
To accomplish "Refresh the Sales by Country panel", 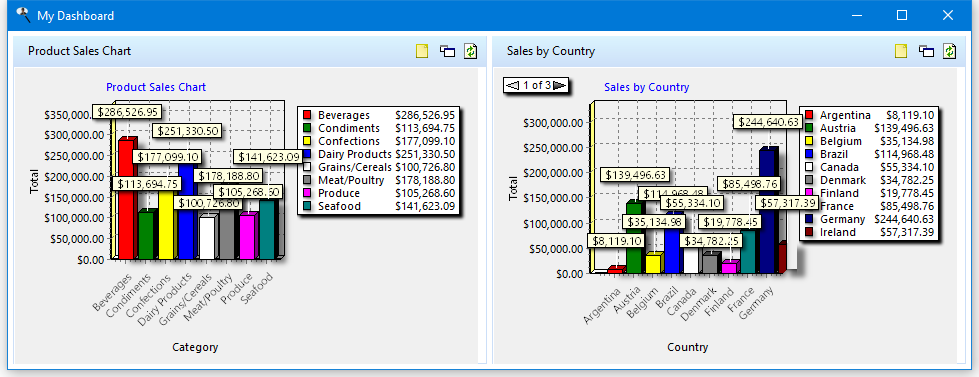I will click(950, 51).
